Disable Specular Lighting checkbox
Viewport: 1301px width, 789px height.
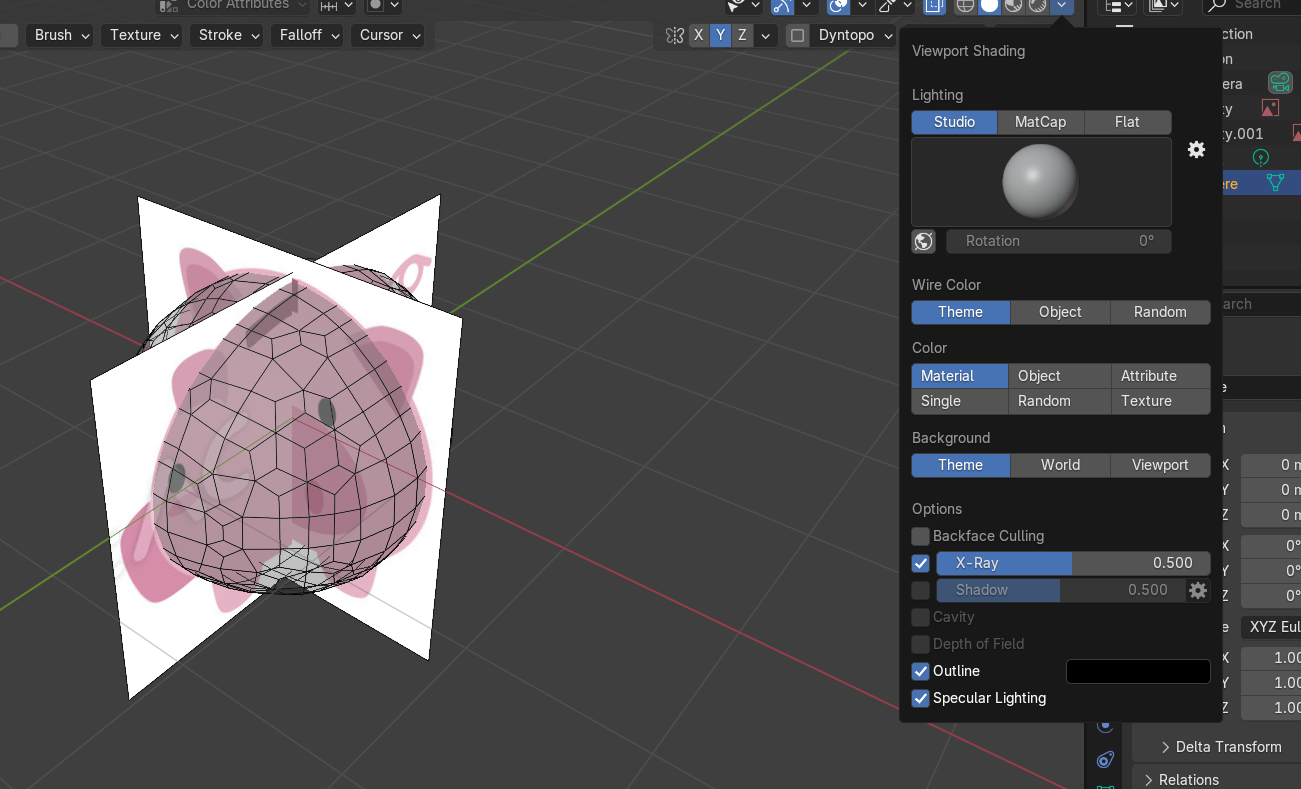(921, 698)
